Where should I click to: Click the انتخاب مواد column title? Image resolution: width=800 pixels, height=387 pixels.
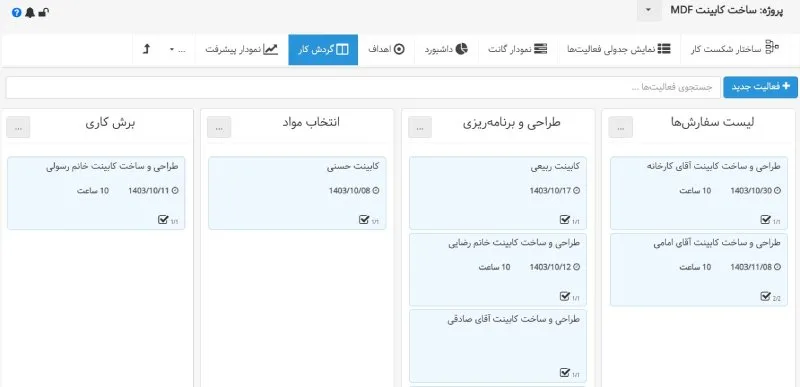point(311,123)
